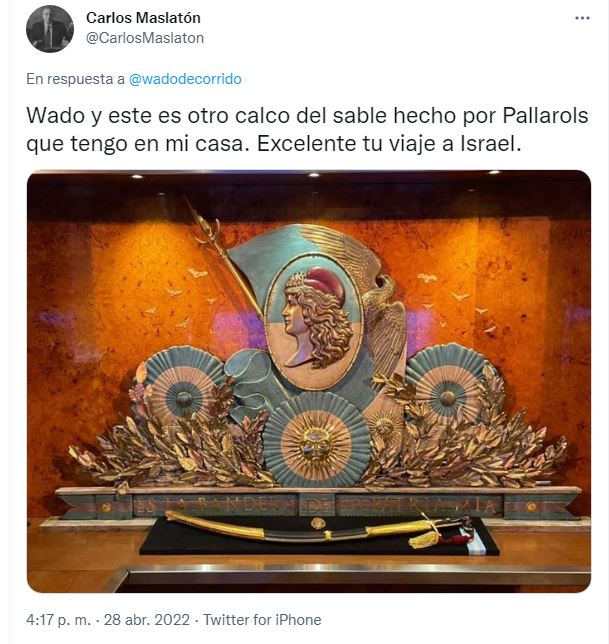The width and height of the screenshot is (609, 644).
Task: Click the 28 abr. 2022 date
Action: 147,619
